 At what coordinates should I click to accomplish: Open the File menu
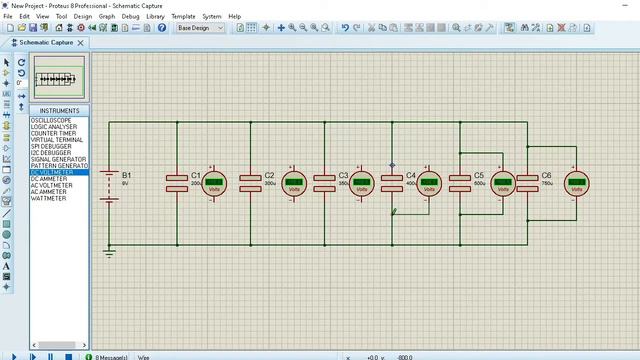tap(8, 16)
